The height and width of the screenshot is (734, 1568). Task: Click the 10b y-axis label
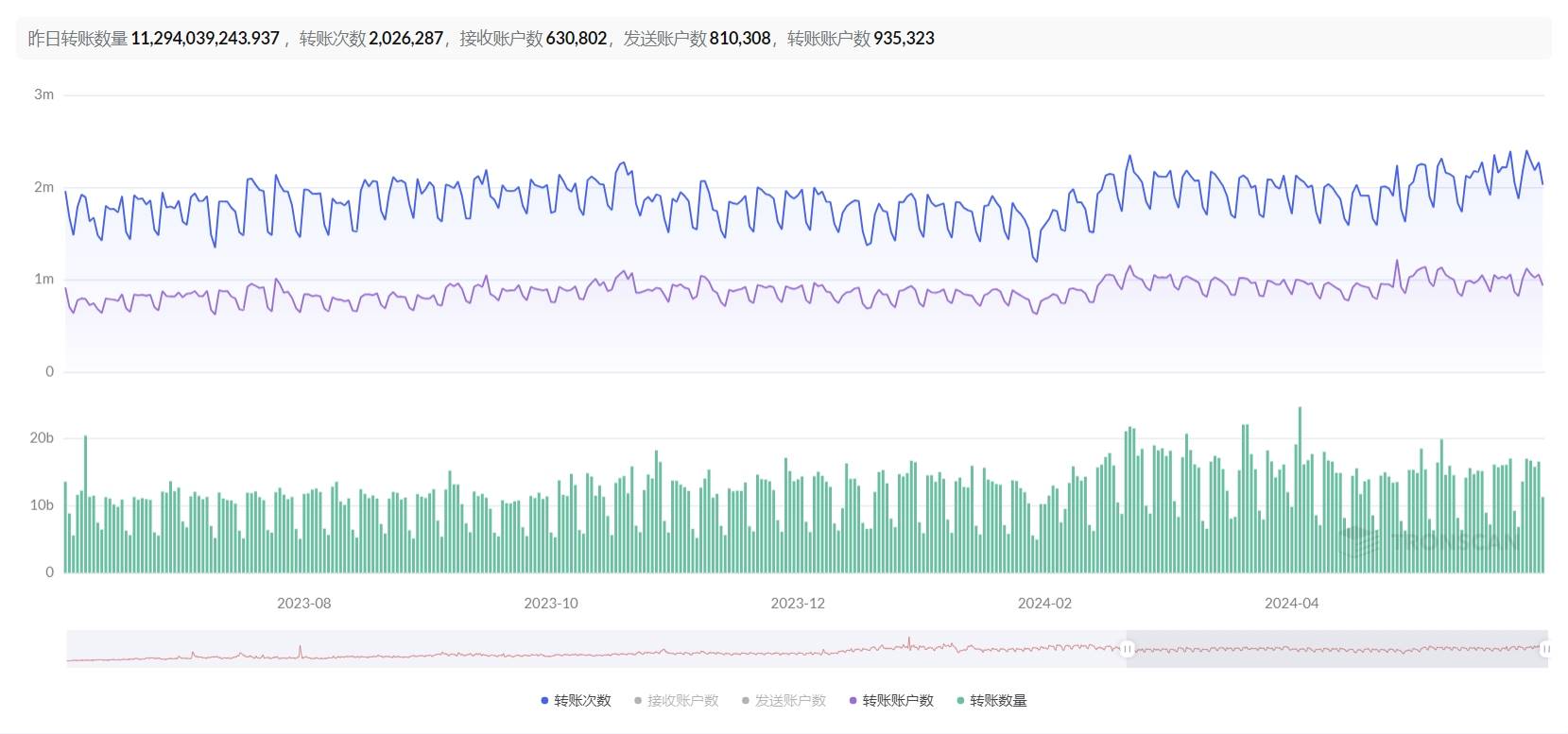tap(42, 505)
